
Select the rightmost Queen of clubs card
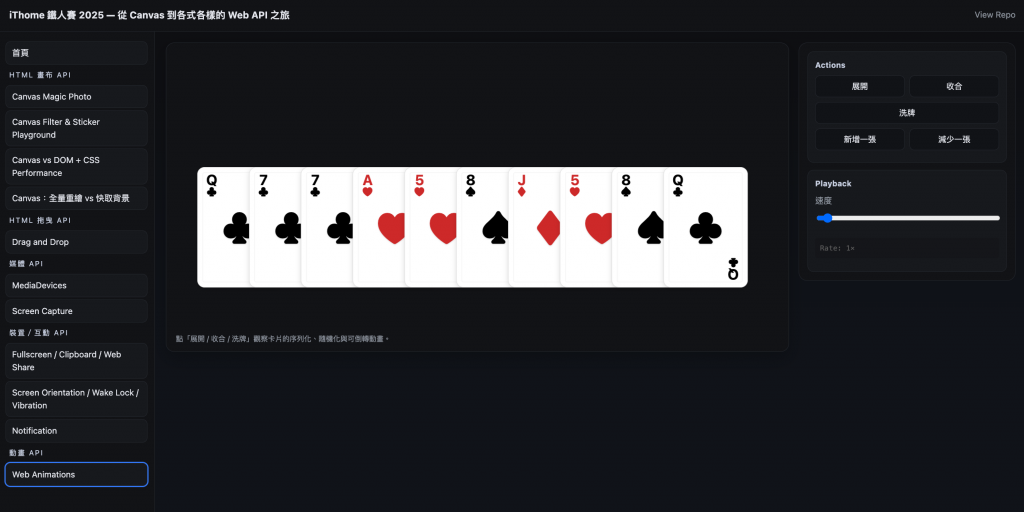pyautogui.click(x=706, y=227)
